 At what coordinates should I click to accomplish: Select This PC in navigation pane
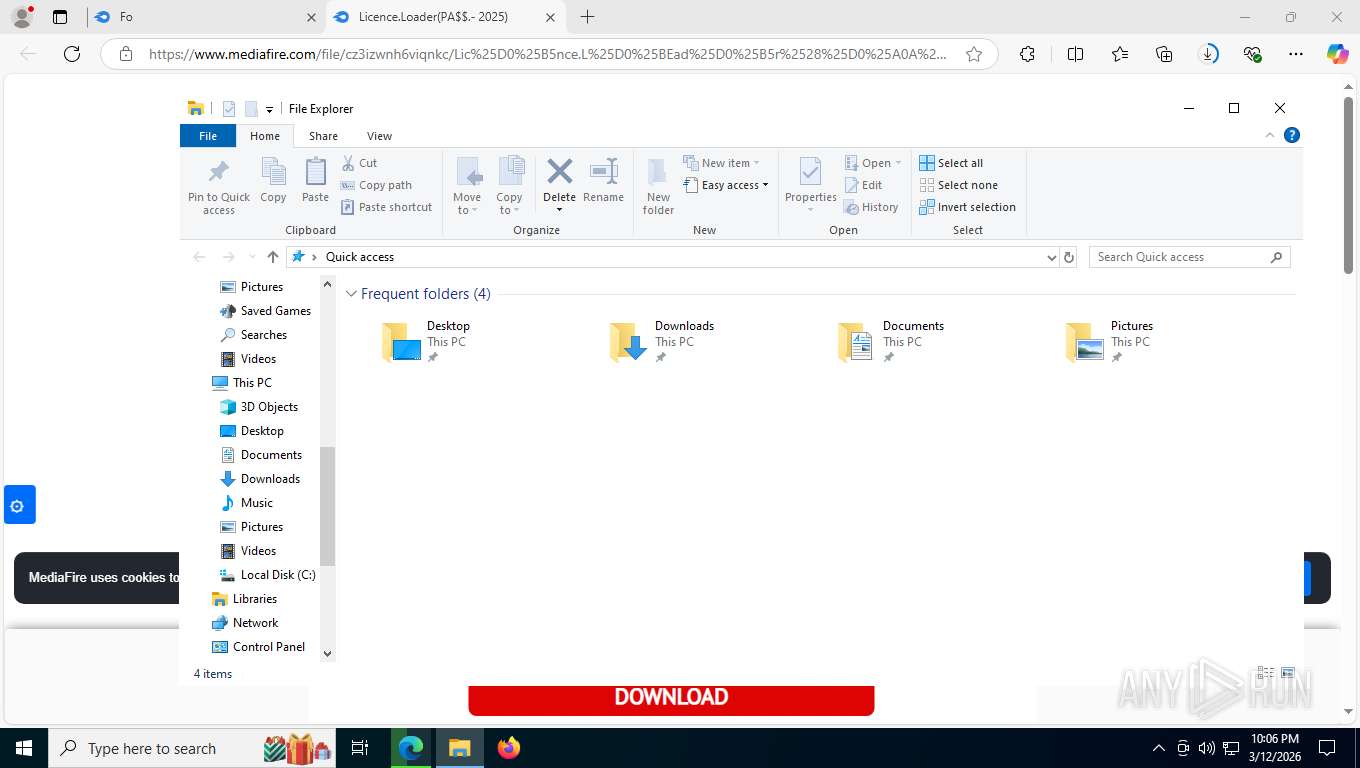241,383
